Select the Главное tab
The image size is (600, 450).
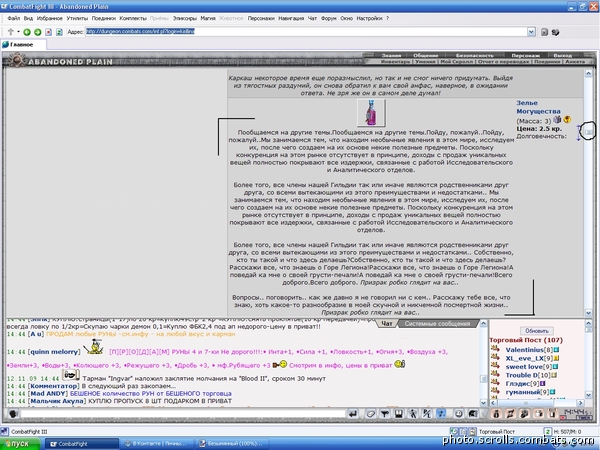[22, 45]
